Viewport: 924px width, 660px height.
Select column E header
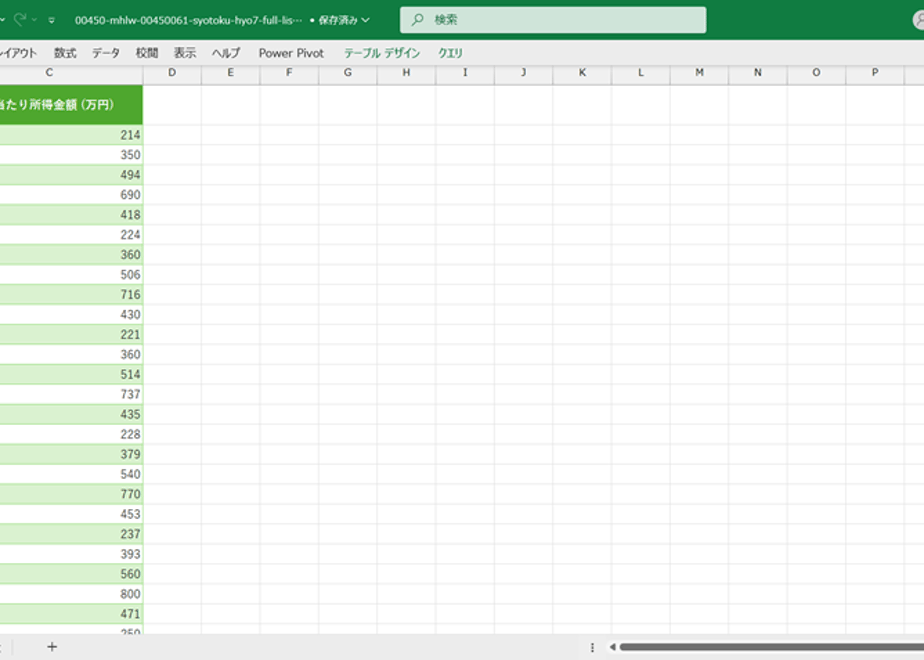point(230,72)
